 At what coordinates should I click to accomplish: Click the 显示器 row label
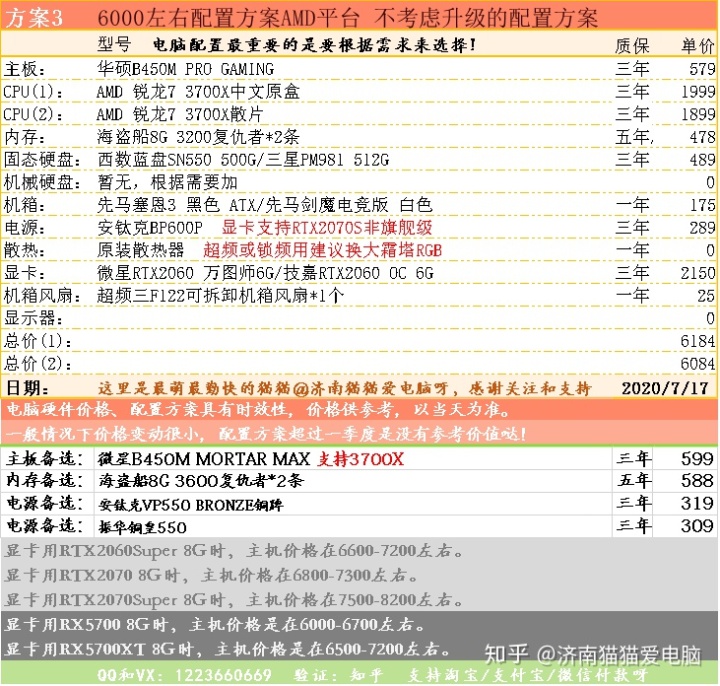point(33,318)
